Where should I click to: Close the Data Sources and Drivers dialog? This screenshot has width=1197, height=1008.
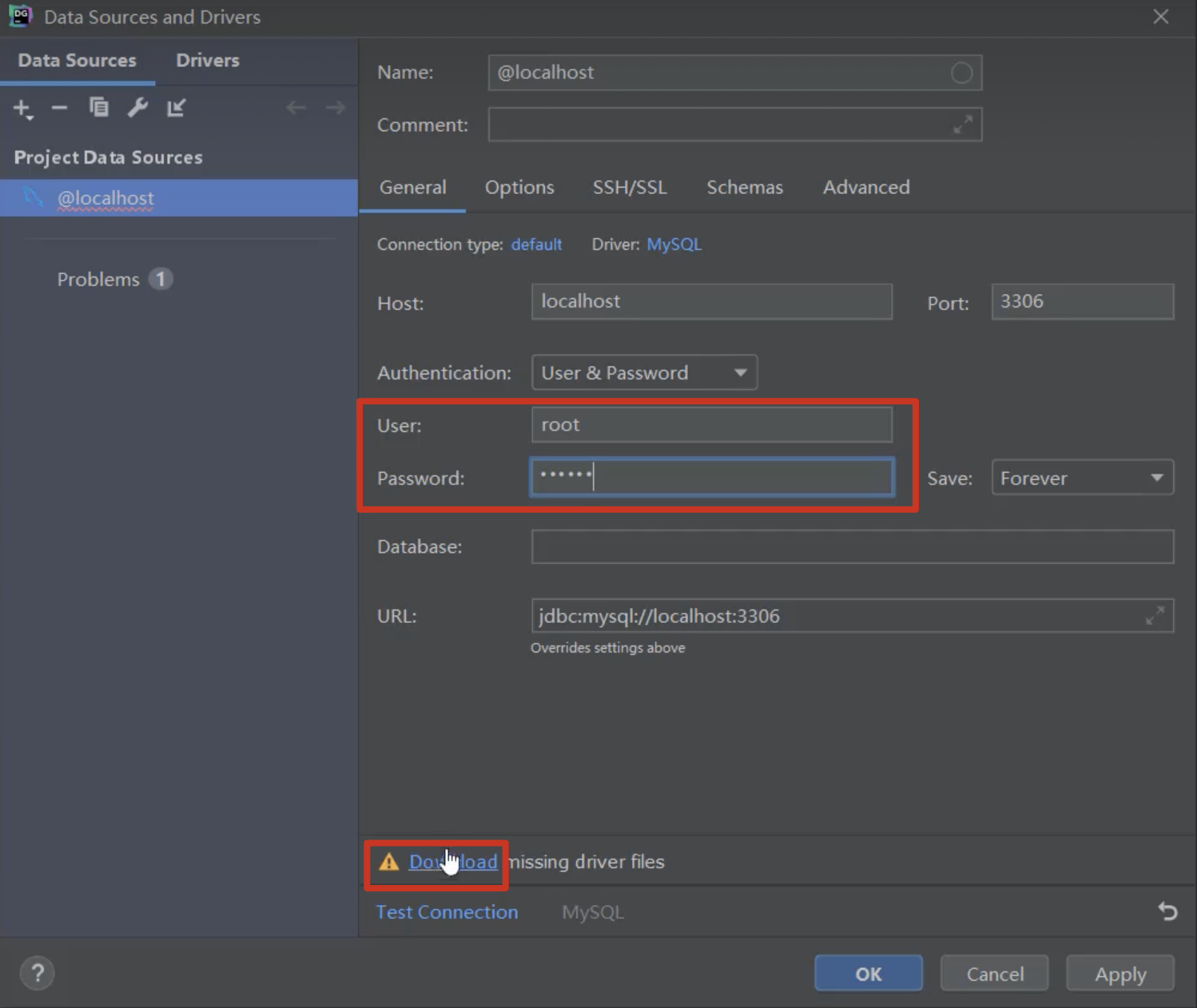click(x=1161, y=17)
